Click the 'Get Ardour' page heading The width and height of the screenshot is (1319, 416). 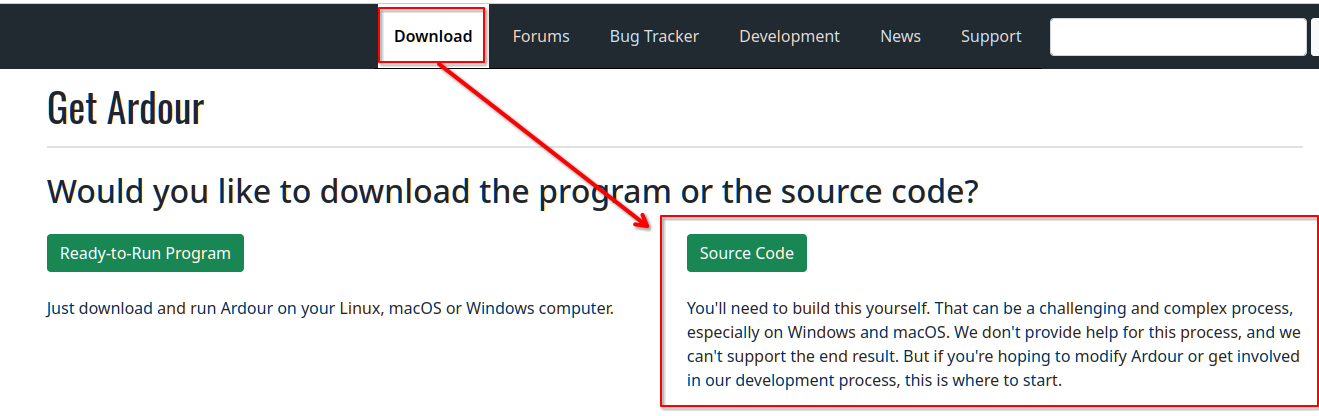pos(126,108)
